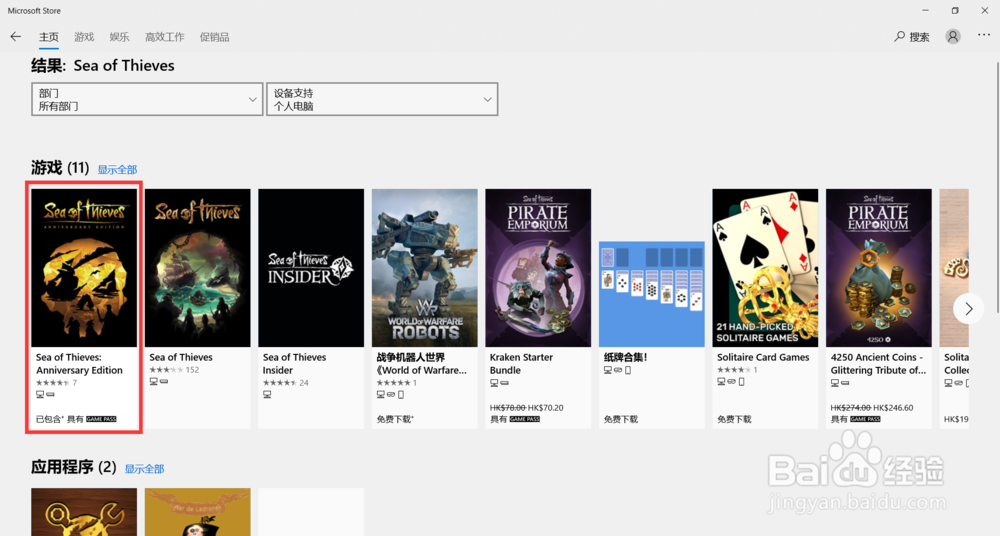Click 'Solitaire Card Games' title text
The width and height of the screenshot is (1000, 536).
click(x=763, y=357)
